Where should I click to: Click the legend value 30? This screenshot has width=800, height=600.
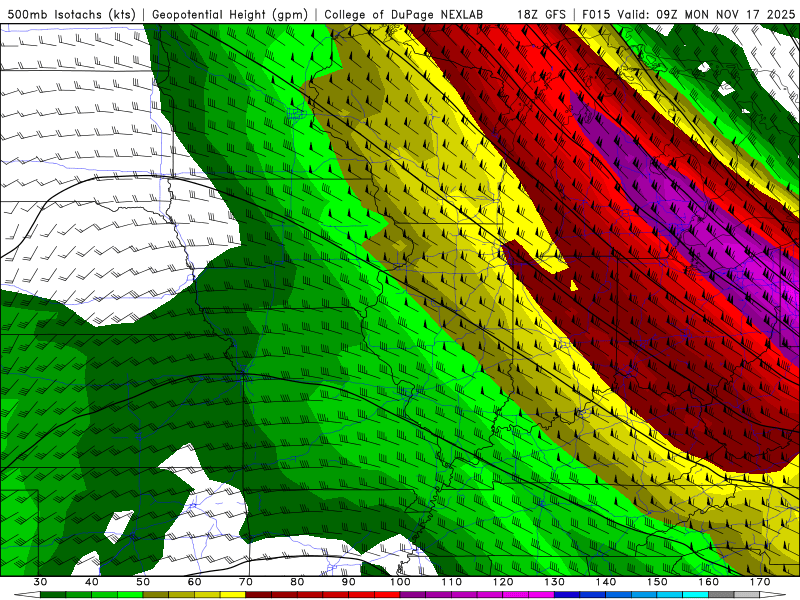coord(40,582)
